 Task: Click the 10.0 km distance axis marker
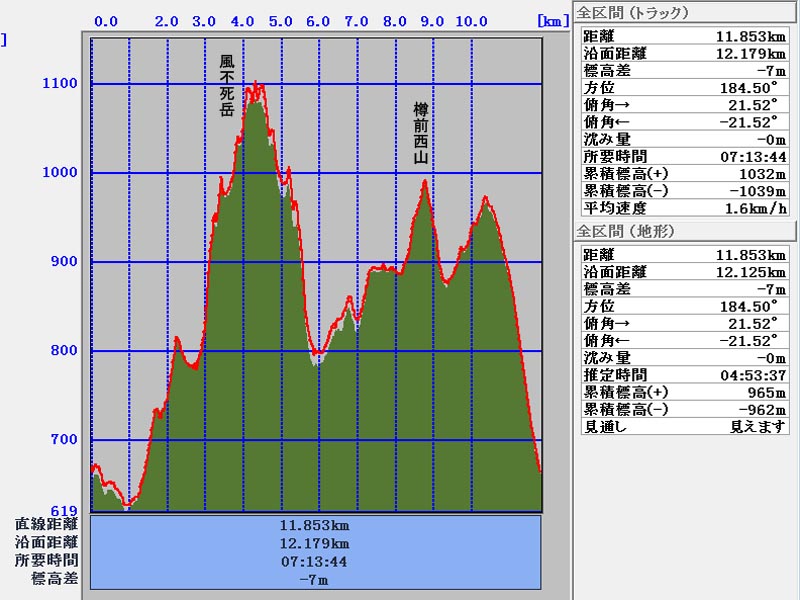pyautogui.click(x=470, y=22)
